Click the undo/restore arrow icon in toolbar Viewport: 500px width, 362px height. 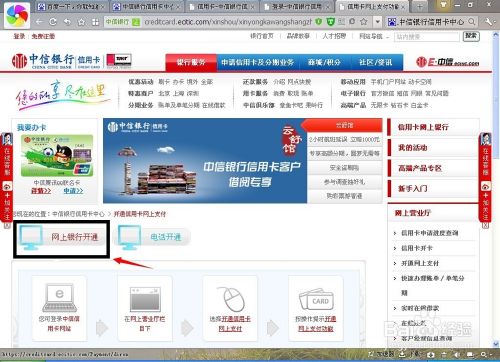click(67, 22)
